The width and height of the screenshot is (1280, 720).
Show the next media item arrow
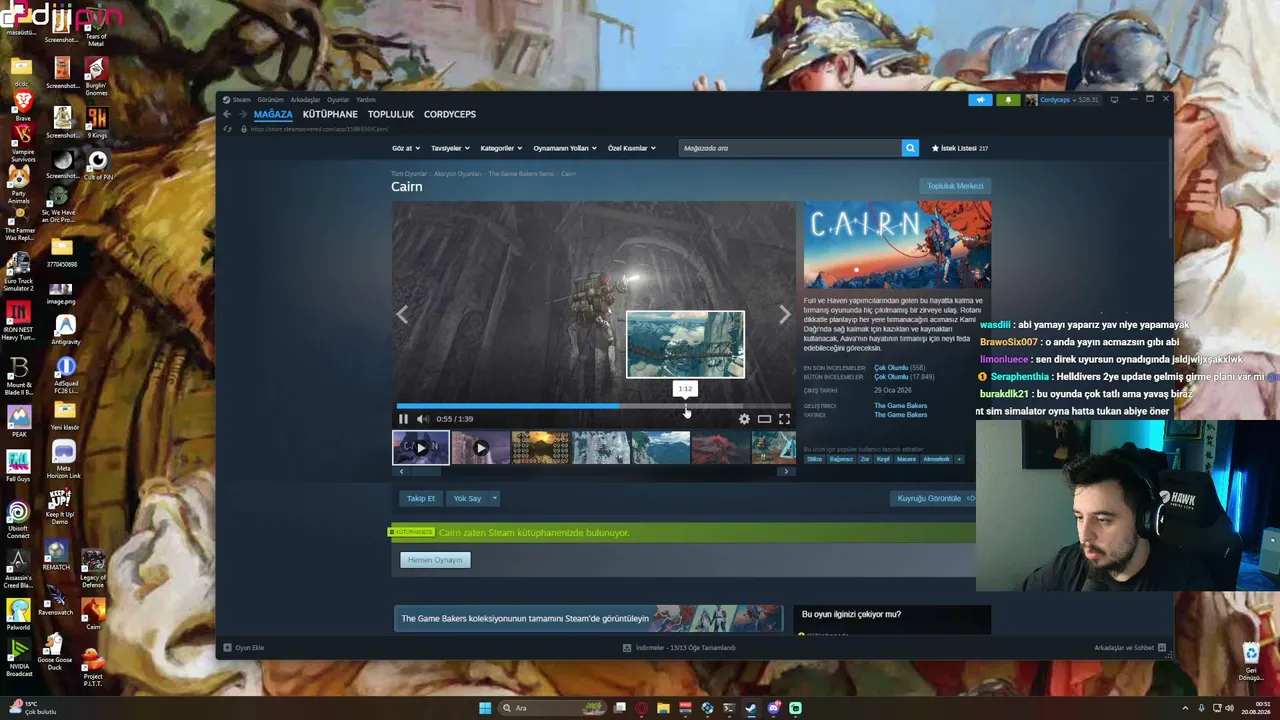785,315
